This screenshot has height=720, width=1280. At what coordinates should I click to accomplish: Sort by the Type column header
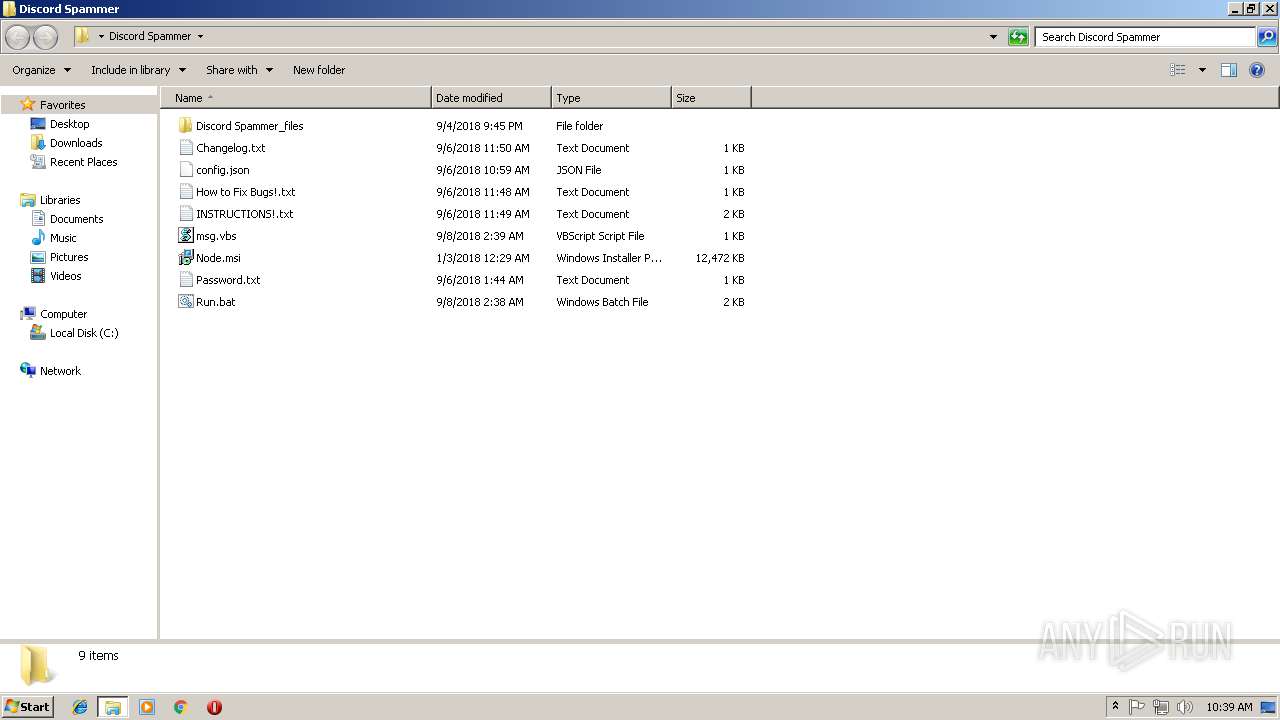click(x=611, y=98)
